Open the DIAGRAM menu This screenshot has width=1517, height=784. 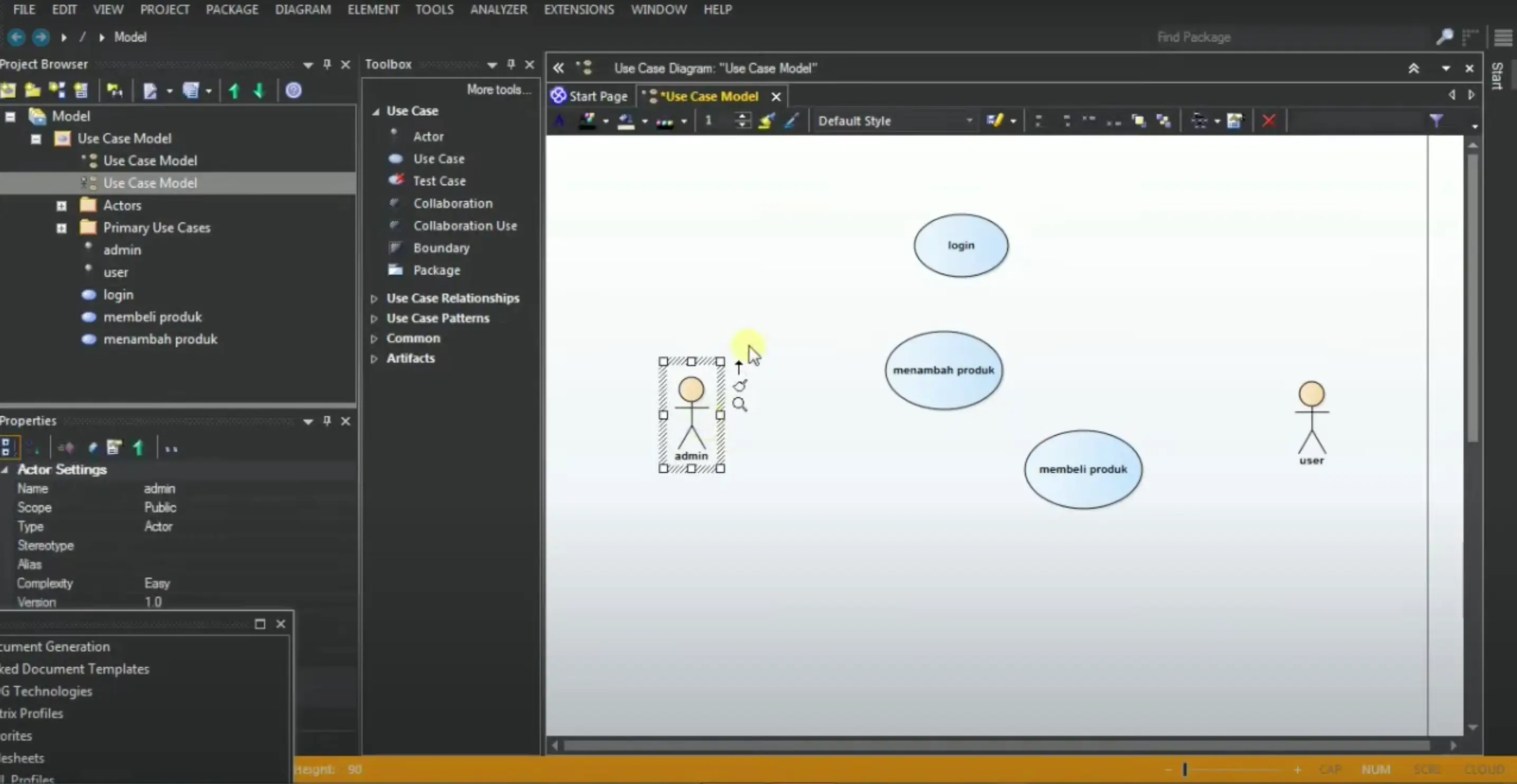(x=303, y=10)
